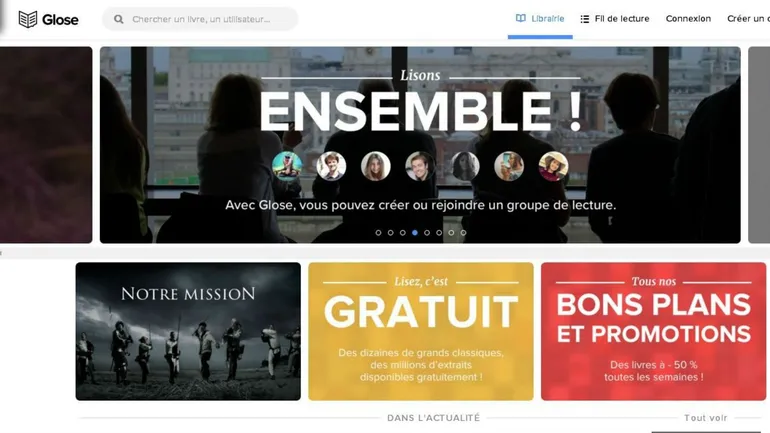Click Tout voir next to Dans l'actualité

pyautogui.click(x=706, y=418)
